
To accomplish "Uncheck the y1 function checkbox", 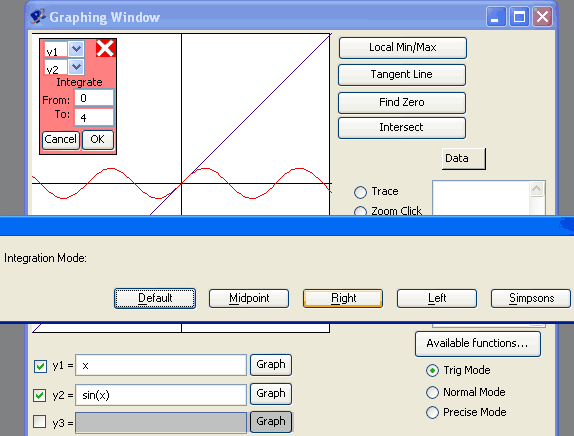I will pos(40,366).
